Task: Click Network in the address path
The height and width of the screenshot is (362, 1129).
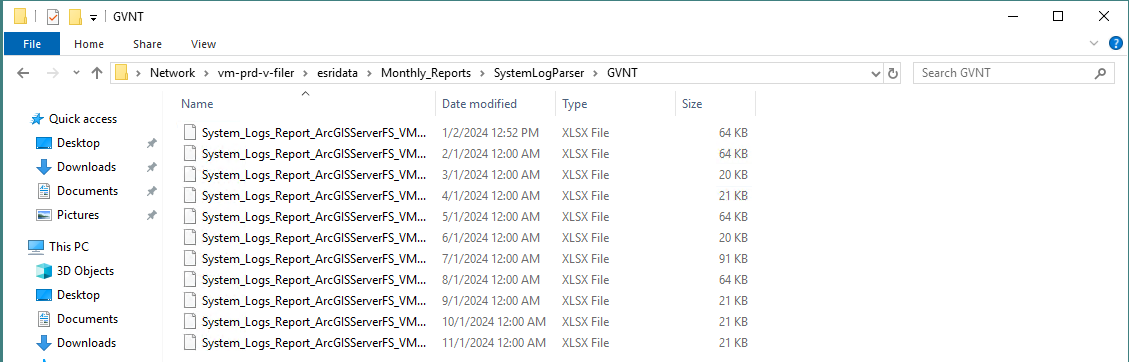Action: [x=172, y=73]
